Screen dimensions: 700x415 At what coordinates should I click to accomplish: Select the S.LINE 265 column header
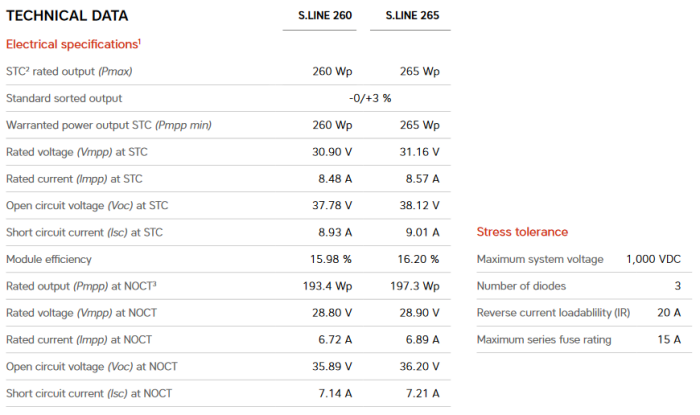click(x=413, y=17)
